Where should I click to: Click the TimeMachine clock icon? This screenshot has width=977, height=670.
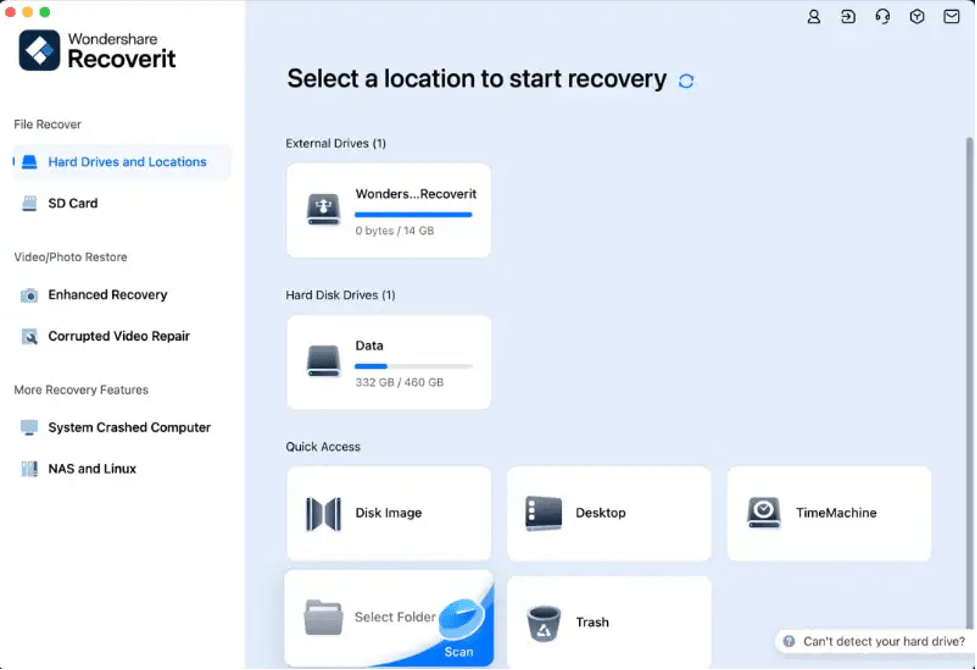point(764,512)
